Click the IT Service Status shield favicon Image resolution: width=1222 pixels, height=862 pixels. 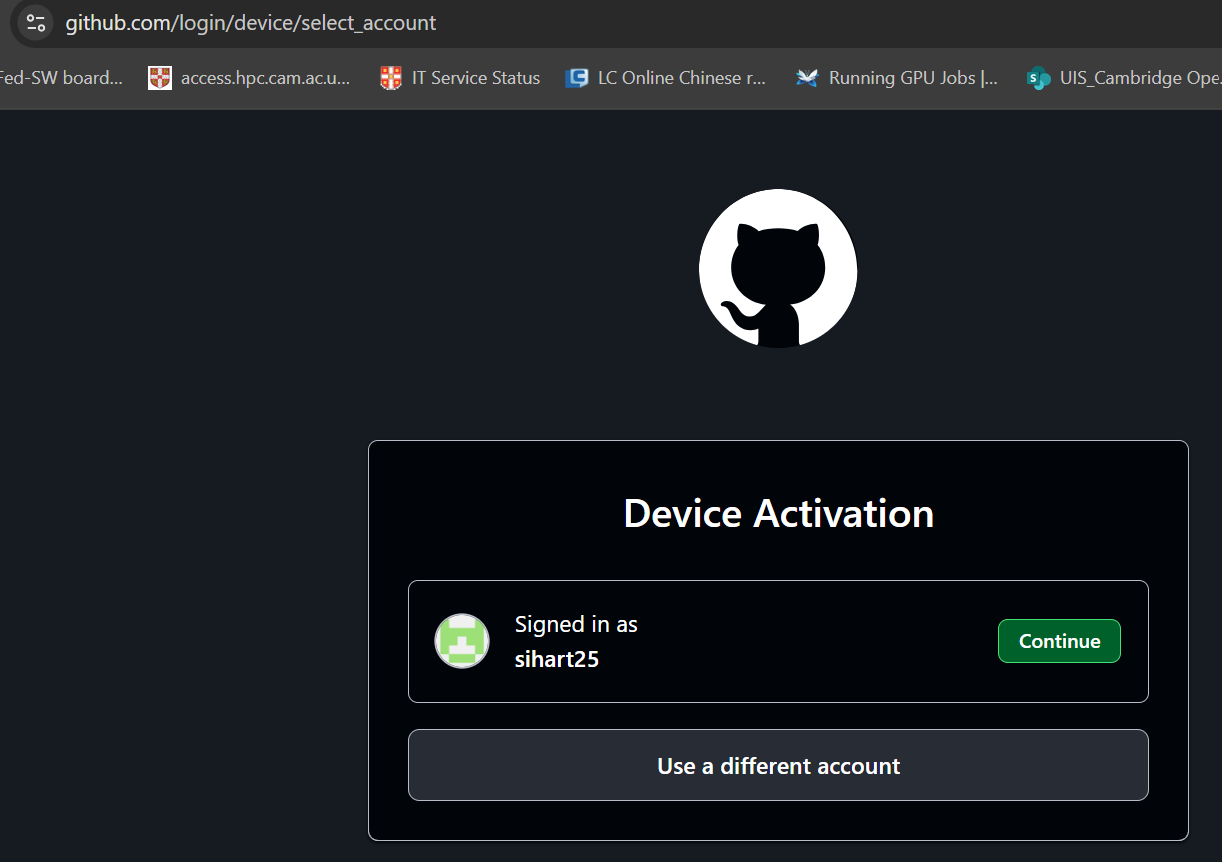pyautogui.click(x=391, y=78)
